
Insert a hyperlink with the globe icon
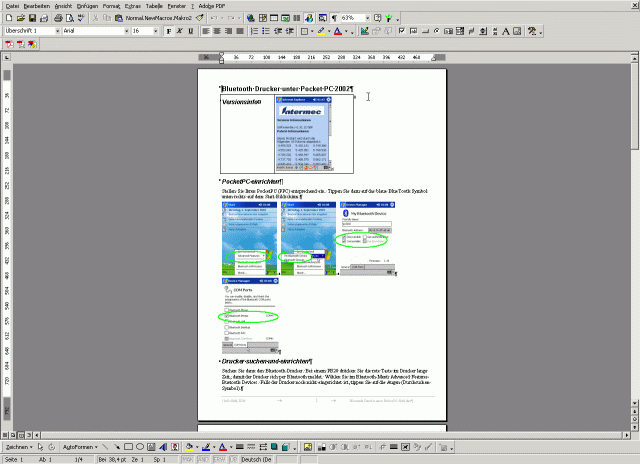pos(251,18)
